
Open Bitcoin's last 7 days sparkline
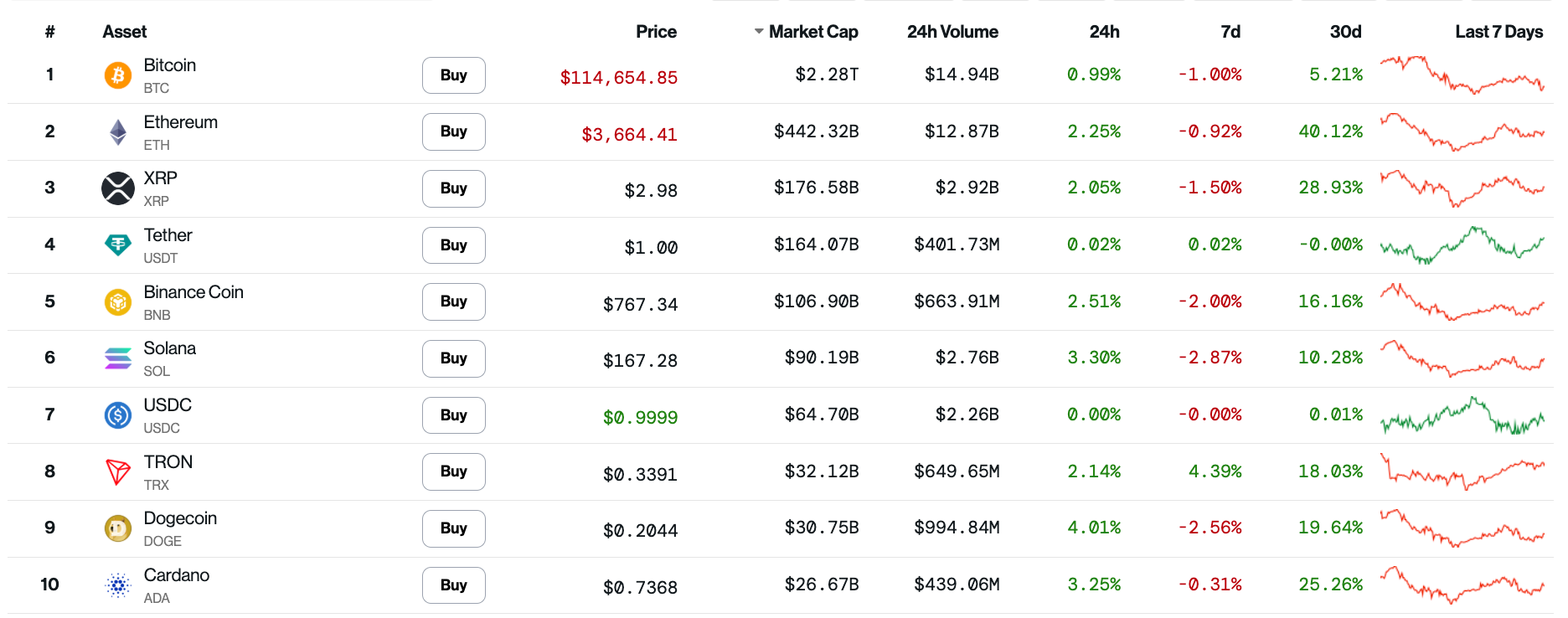(1462, 75)
